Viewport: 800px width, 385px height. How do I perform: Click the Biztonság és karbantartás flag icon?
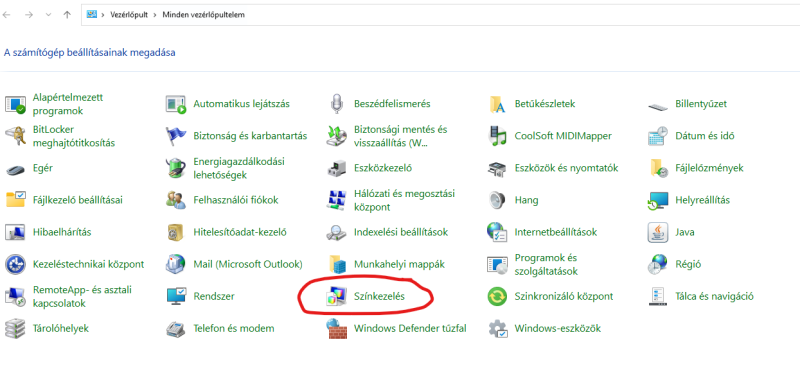pos(176,136)
